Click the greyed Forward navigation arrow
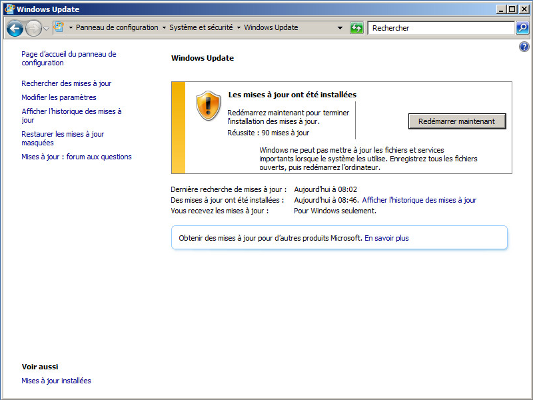Screen dimensions: 533x400 coord(33,28)
